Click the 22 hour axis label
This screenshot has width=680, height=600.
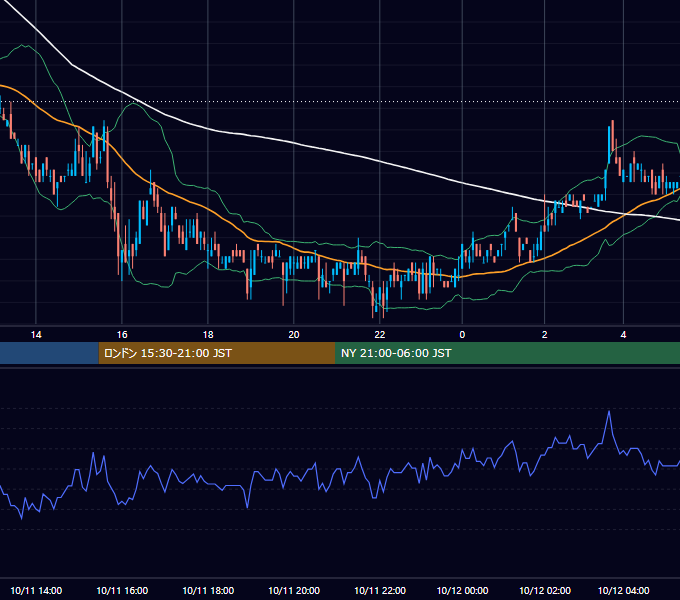pyautogui.click(x=379, y=335)
